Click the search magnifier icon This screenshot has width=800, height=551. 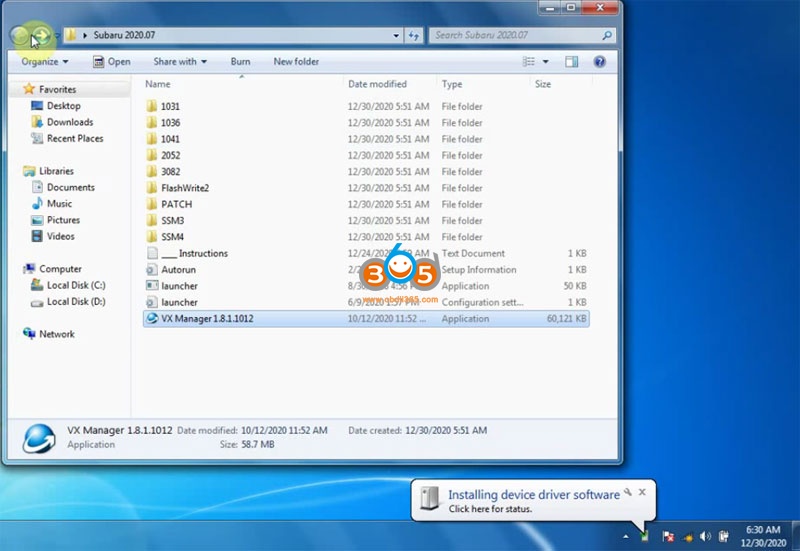(x=607, y=35)
